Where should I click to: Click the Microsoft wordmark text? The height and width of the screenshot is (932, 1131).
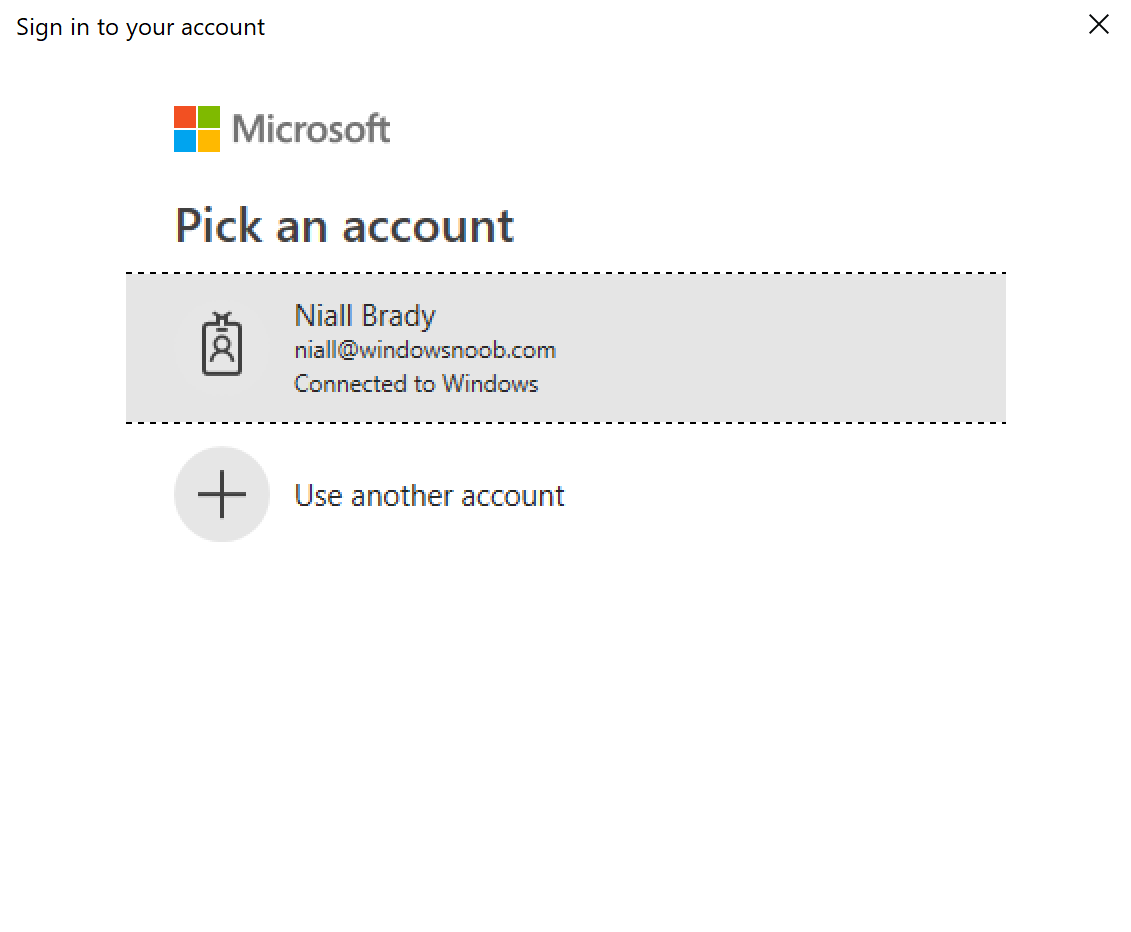[x=311, y=129]
